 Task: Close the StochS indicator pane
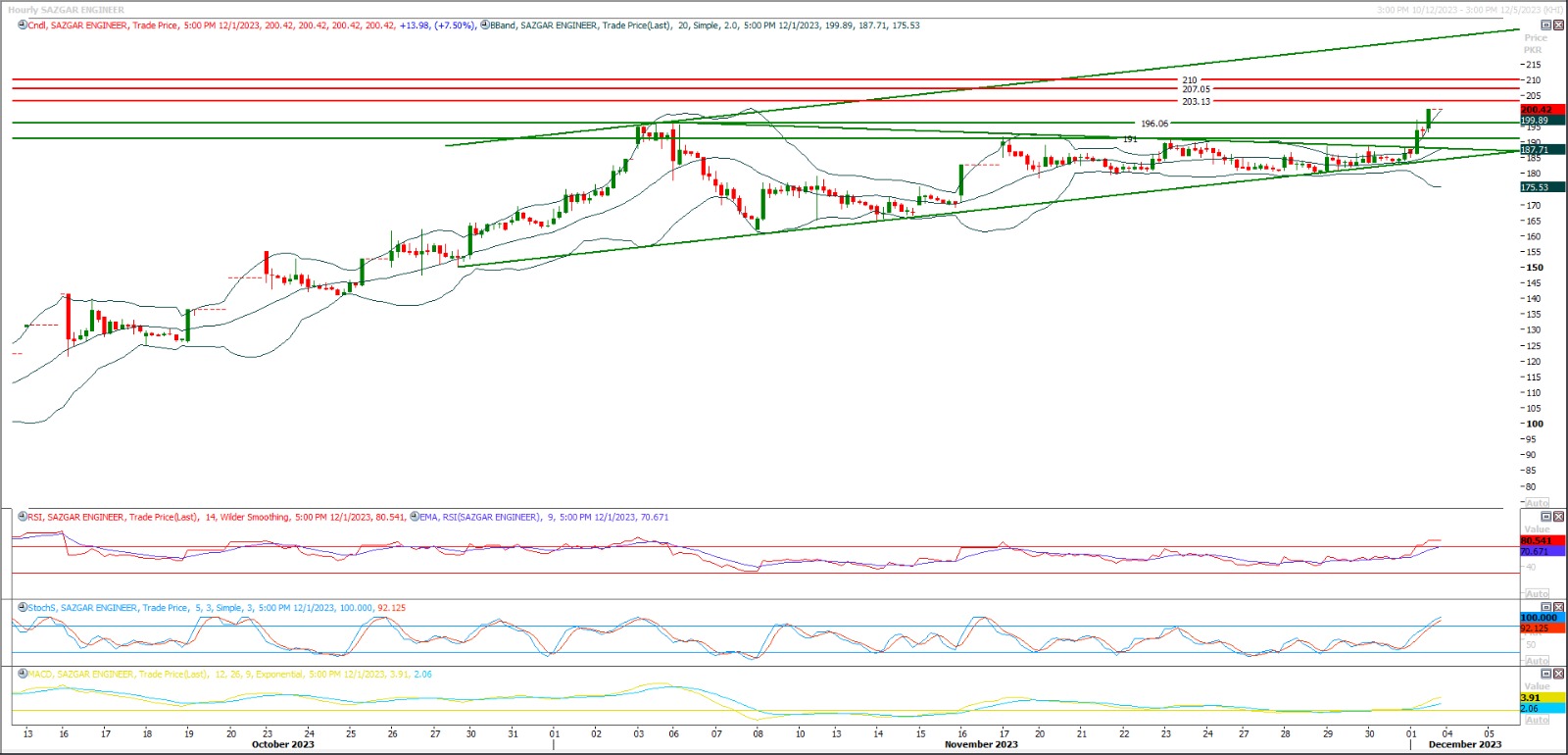point(1559,608)
